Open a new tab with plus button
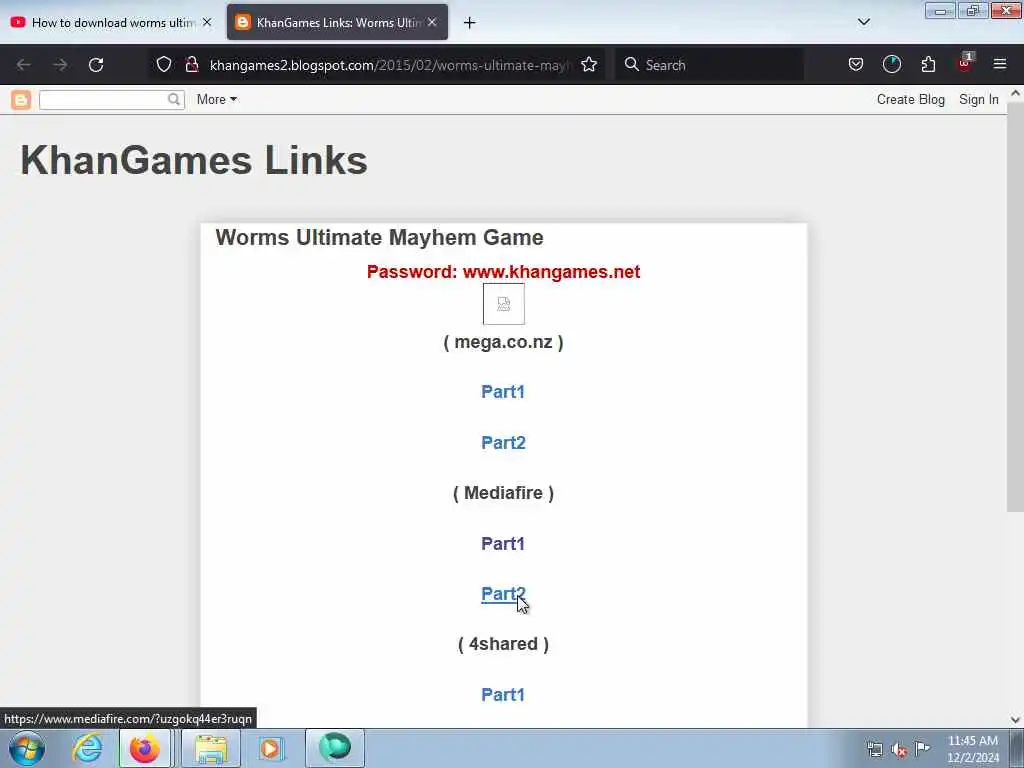1024x768 pixels. pyautogui.click(x=469, y=23)
